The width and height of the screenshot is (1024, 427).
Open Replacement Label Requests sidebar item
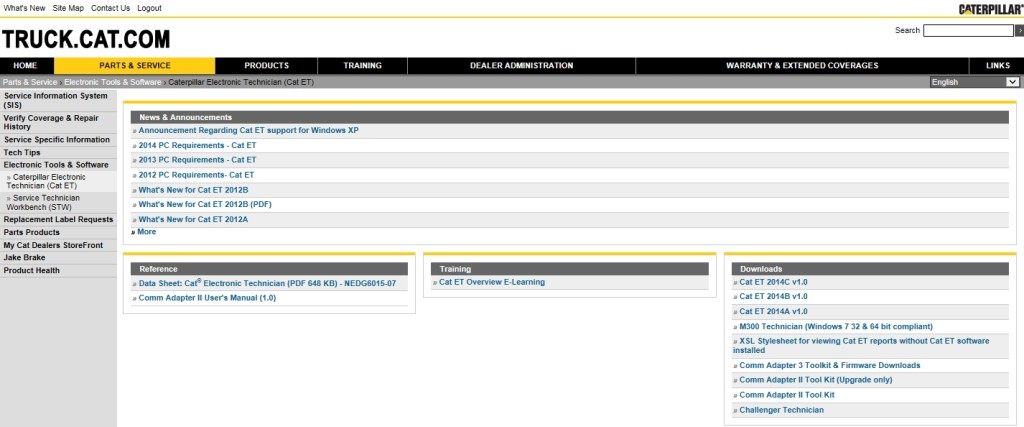pyautogui.click(x=58, y=220)
